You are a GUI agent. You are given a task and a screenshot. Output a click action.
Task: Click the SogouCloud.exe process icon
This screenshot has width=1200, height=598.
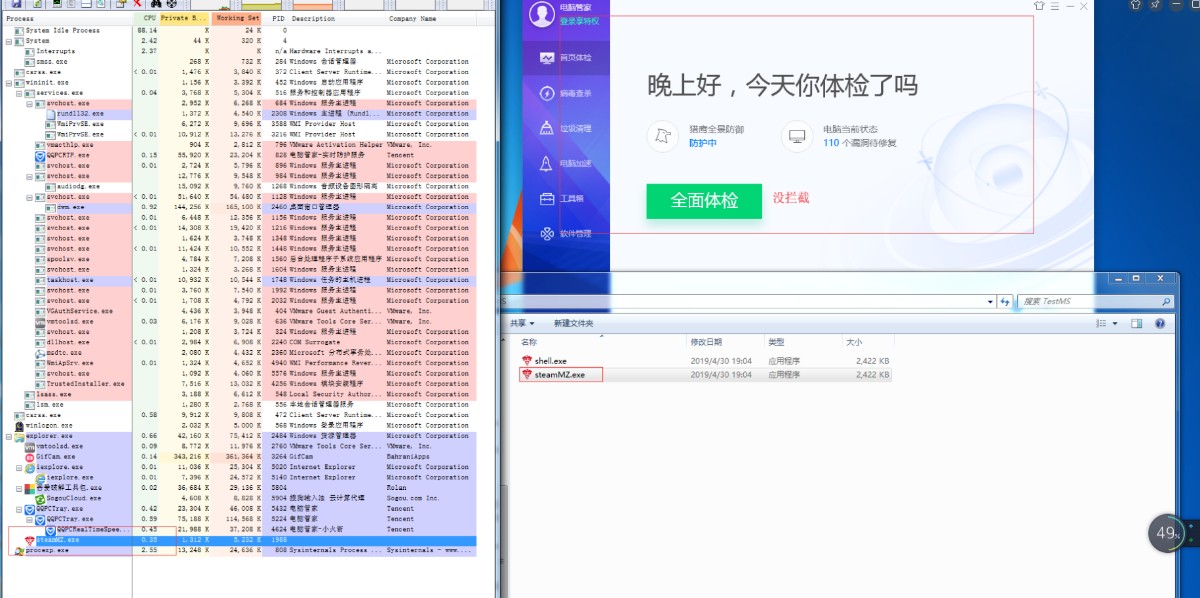[40, 498]
